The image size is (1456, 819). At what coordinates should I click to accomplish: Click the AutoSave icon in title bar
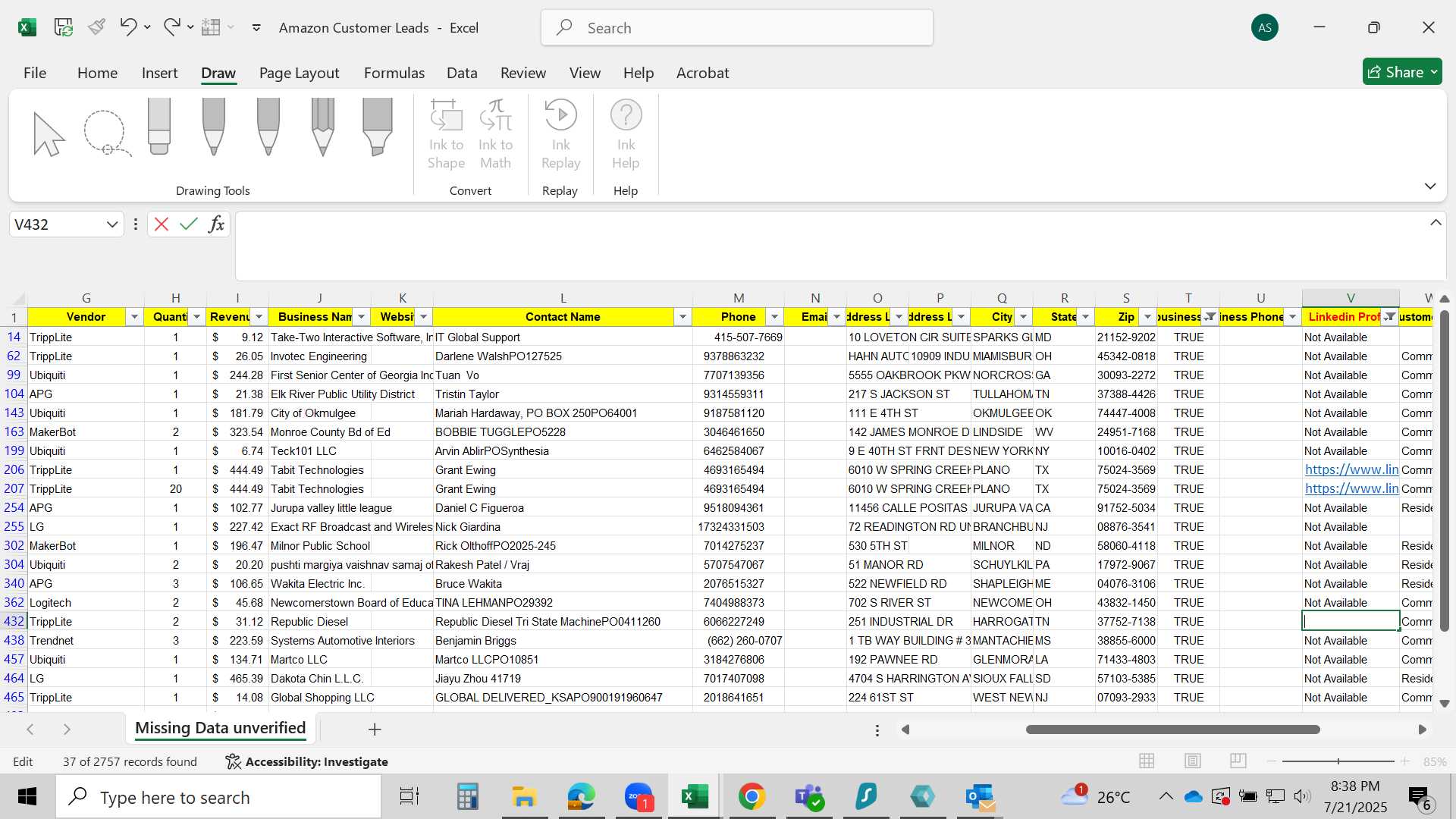[64, 28]
